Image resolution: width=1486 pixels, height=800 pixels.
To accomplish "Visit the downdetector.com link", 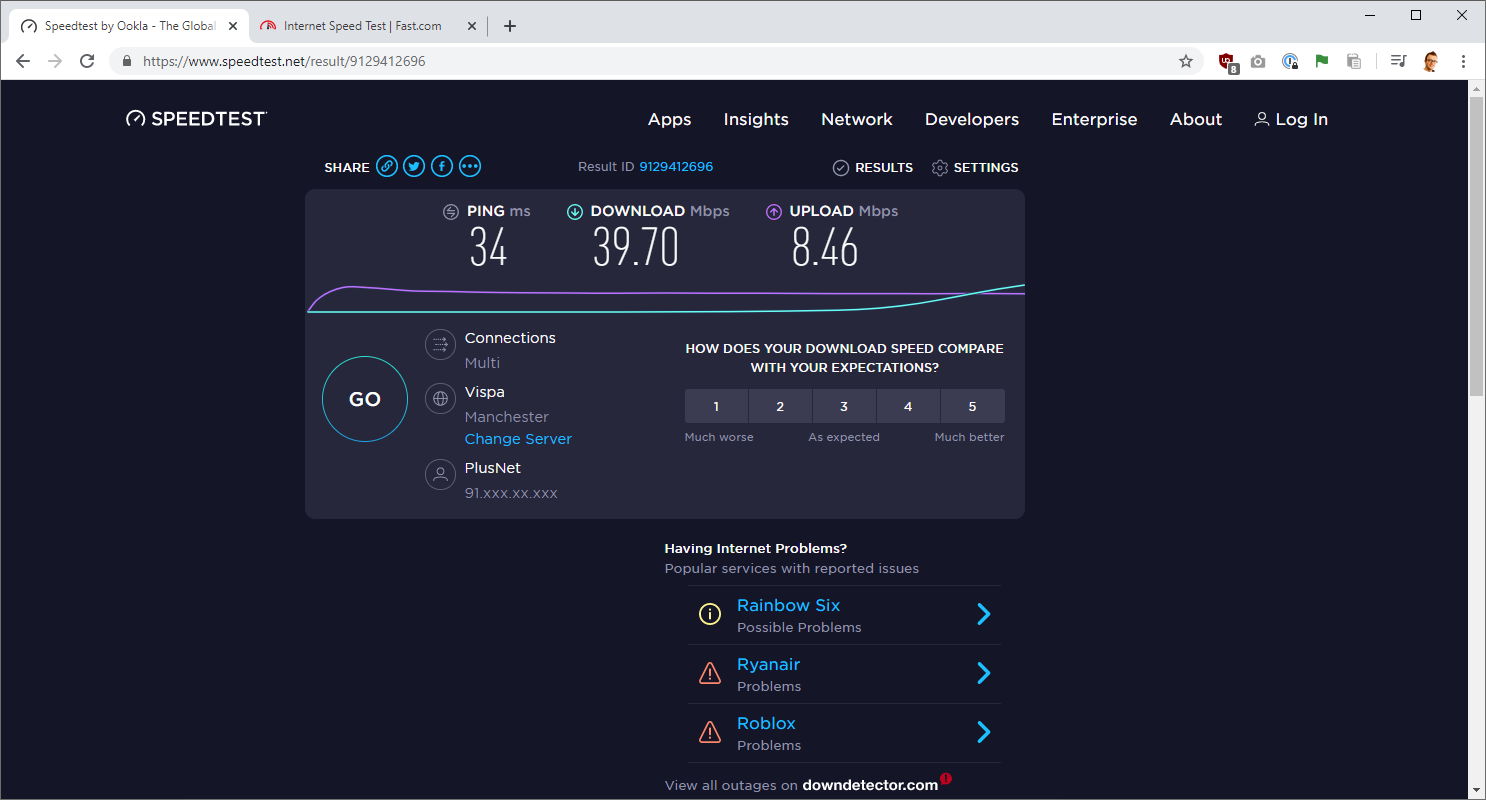I will (x=870, y=785).
